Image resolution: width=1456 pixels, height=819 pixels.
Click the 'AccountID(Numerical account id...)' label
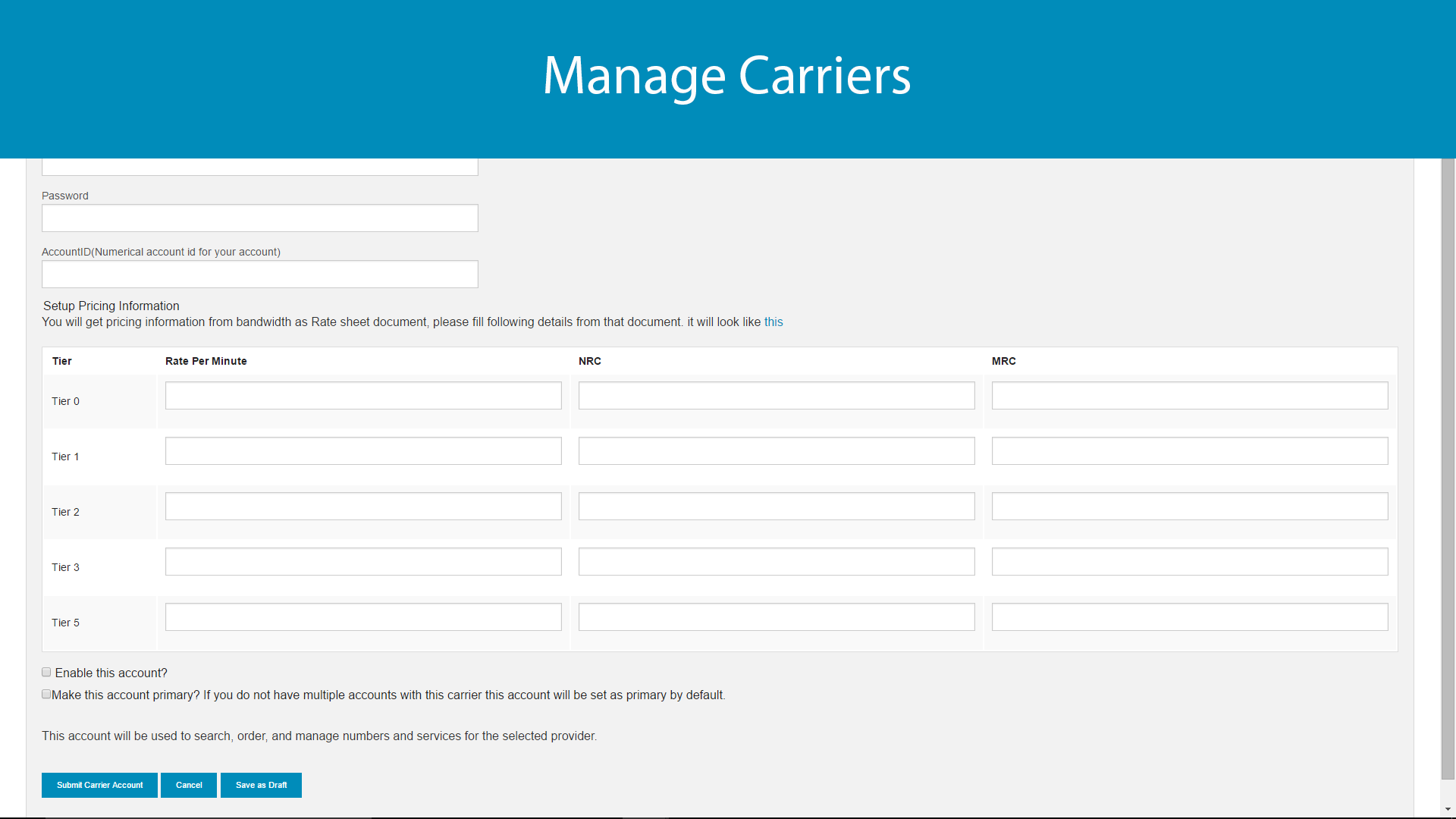(x=161, y=253)
